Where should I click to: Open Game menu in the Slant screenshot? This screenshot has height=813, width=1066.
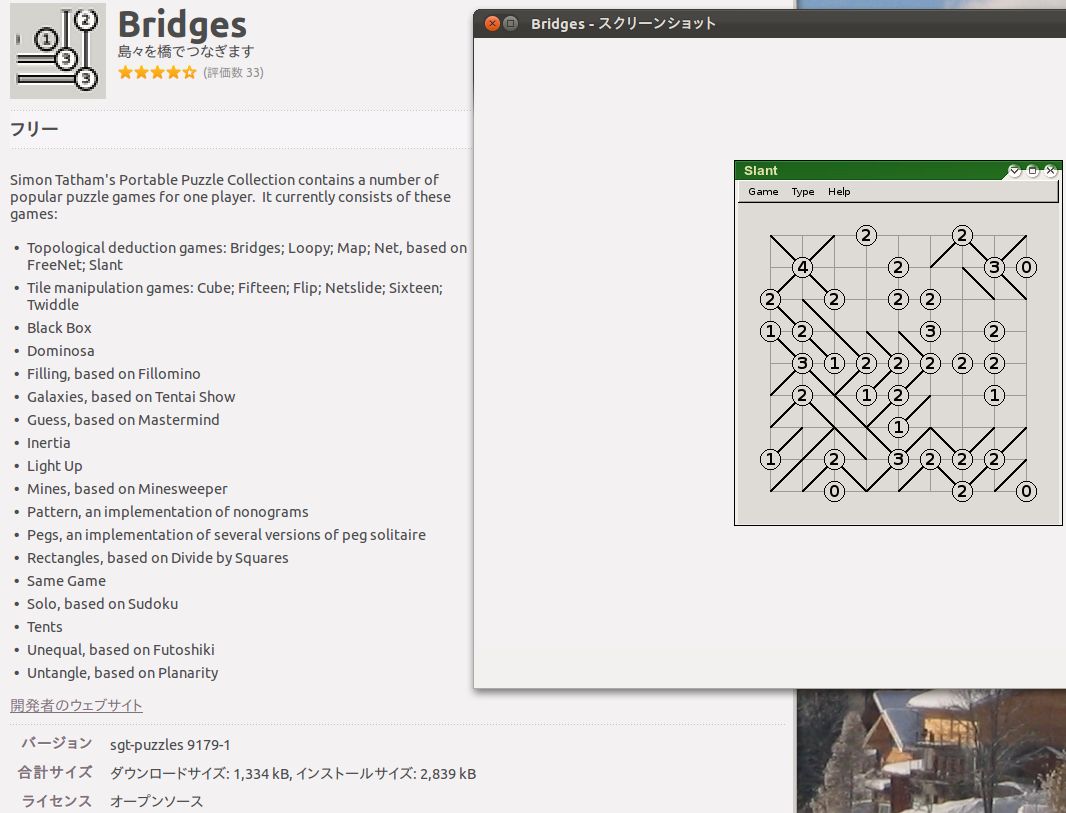(763, 192)
